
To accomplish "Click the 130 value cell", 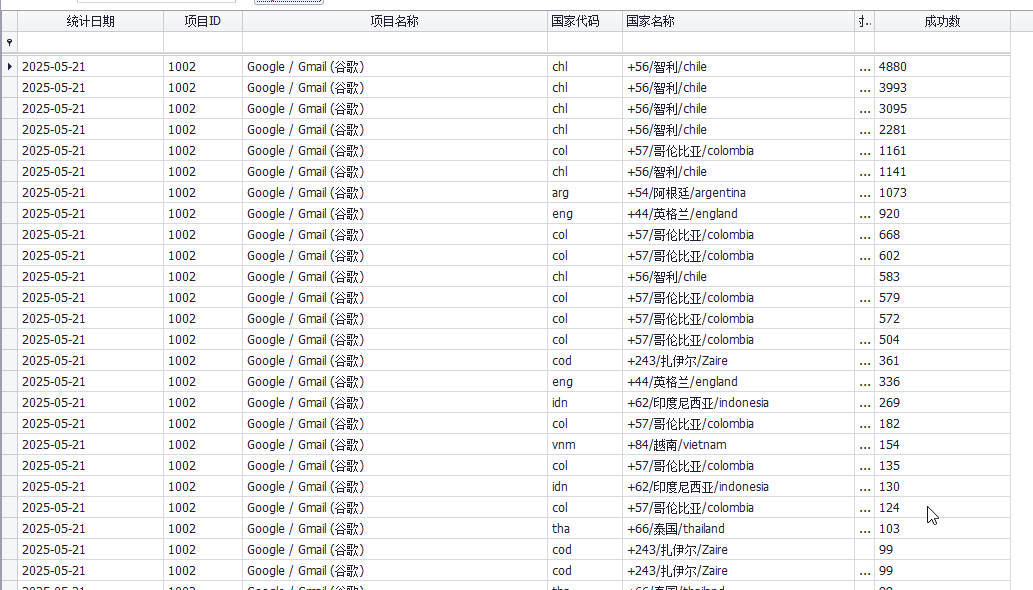I will (x=942, y=487).
